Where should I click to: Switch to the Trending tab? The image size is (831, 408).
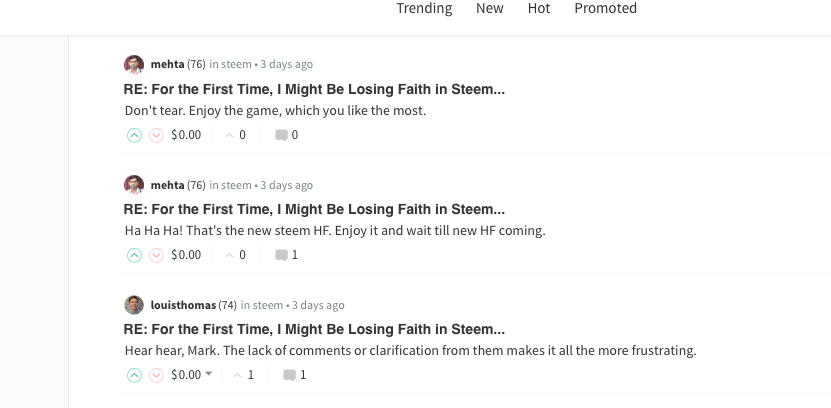coord(424,8)
